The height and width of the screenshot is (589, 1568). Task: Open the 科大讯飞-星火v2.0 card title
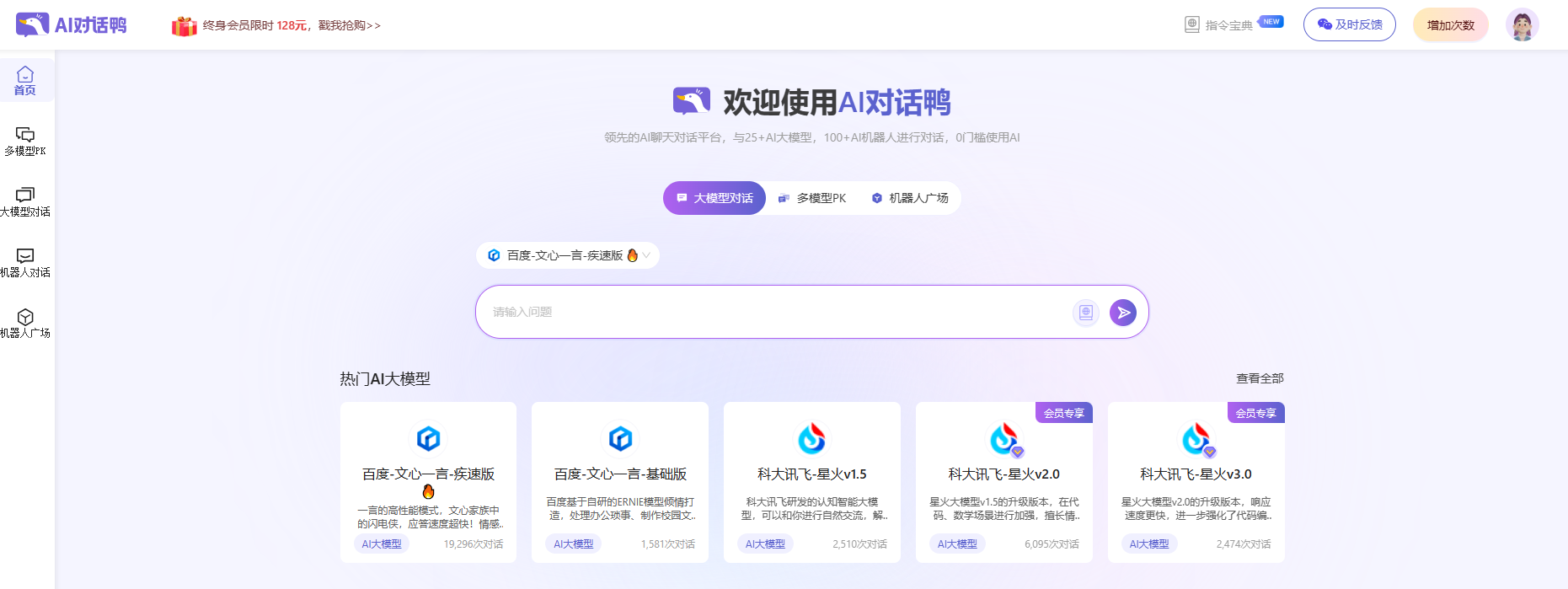(x=1004, y=474)
